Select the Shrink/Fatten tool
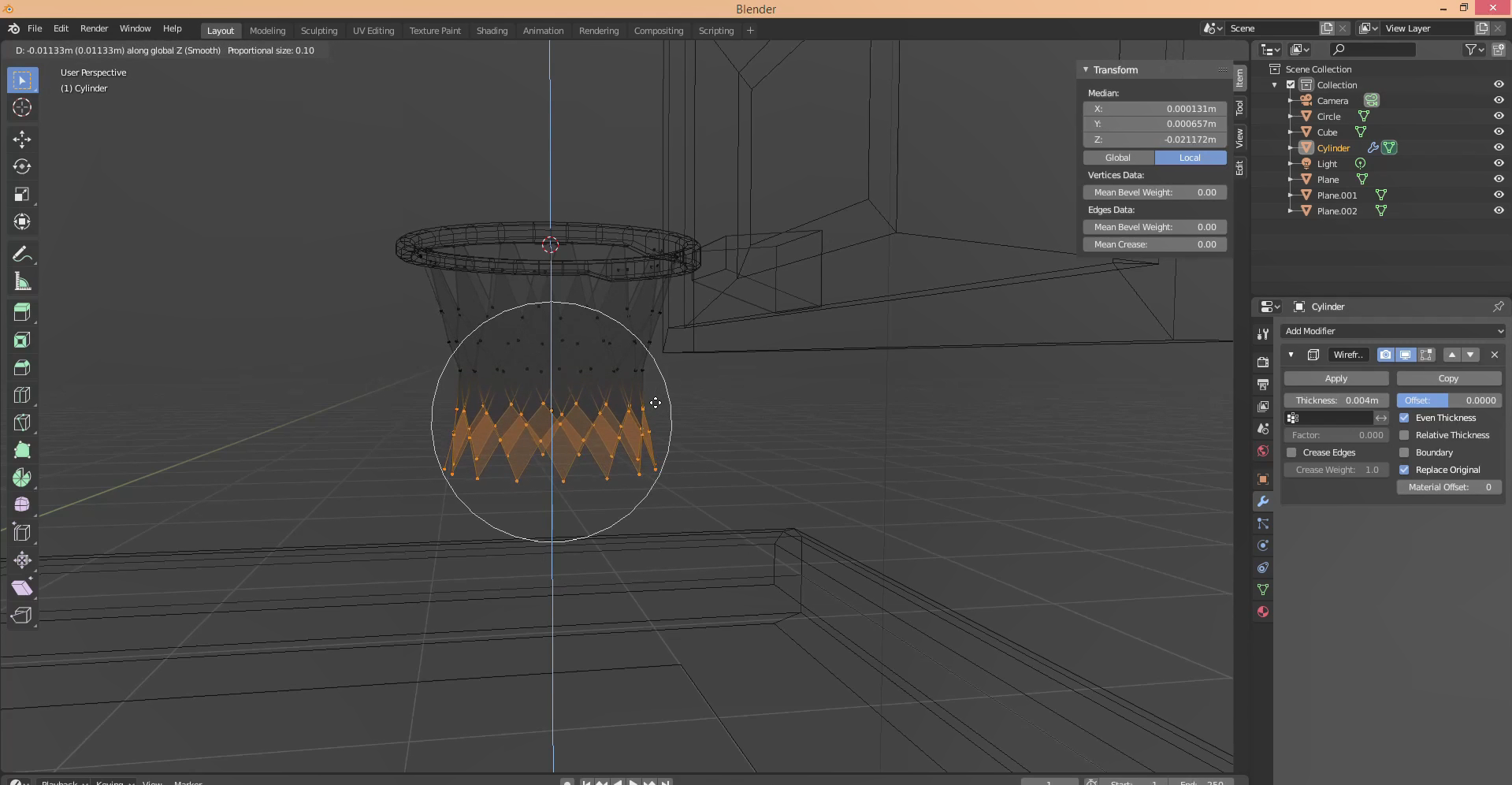Image resolution: width=1512 pixels, height=785 pixels. tap(22, 560)
